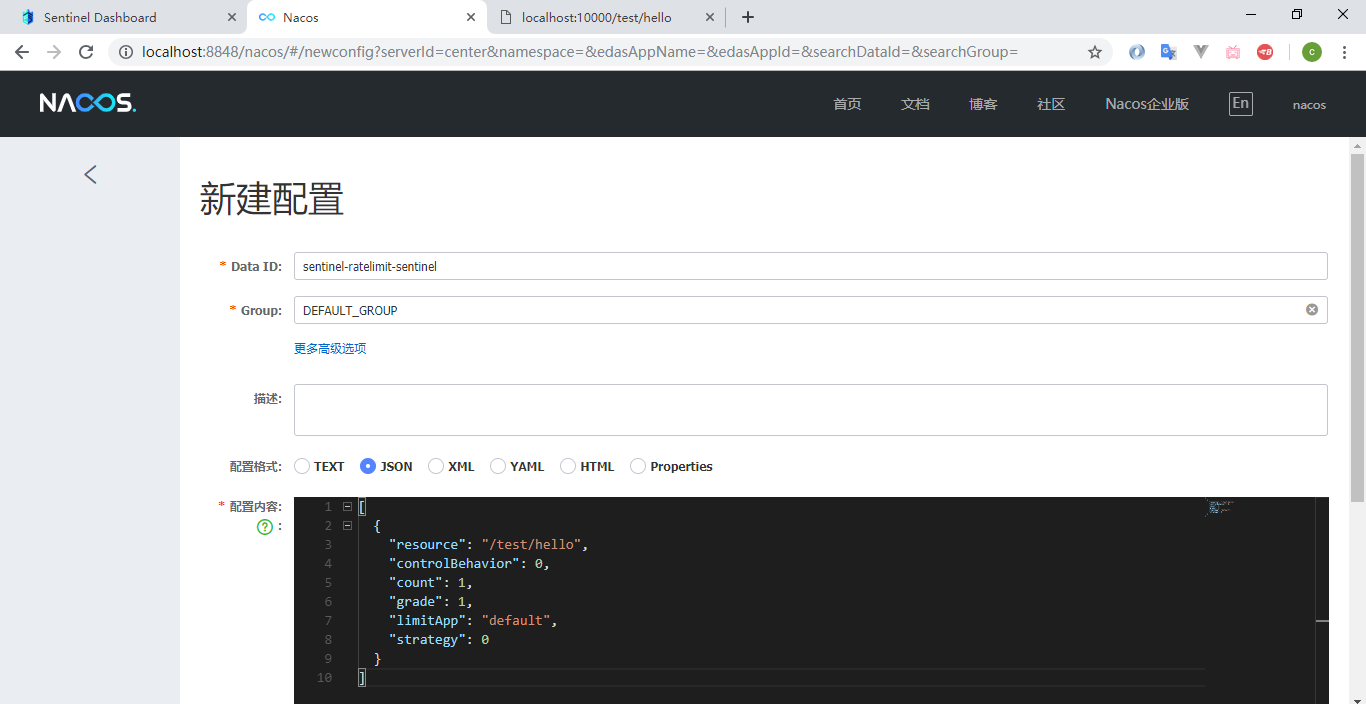Click the Data ID input field
Screen dimensions: 1366x704
point(810,266)
